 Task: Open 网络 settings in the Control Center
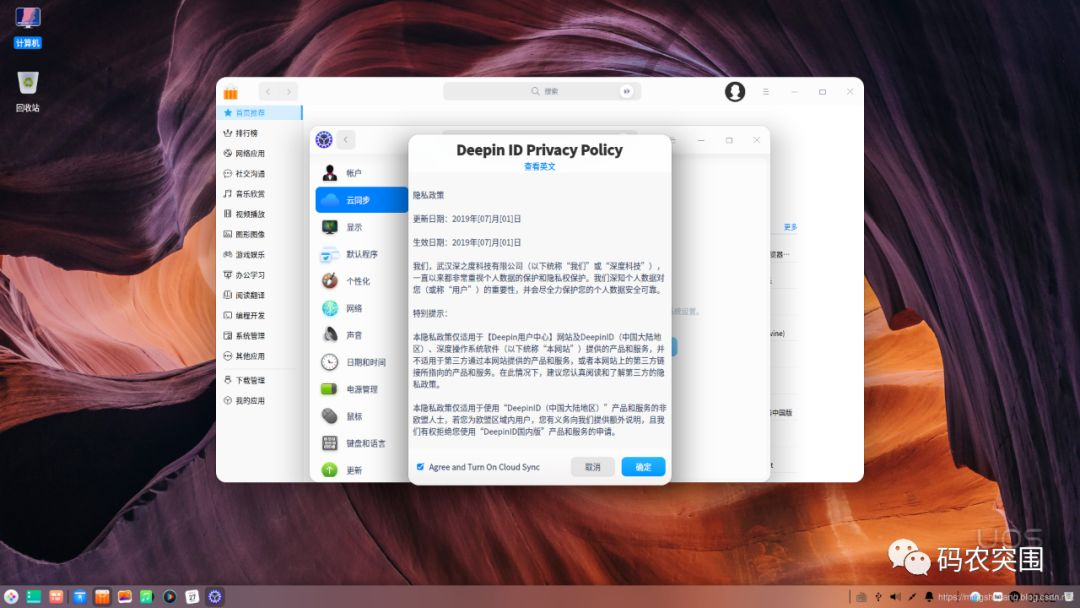coord(362,308)
